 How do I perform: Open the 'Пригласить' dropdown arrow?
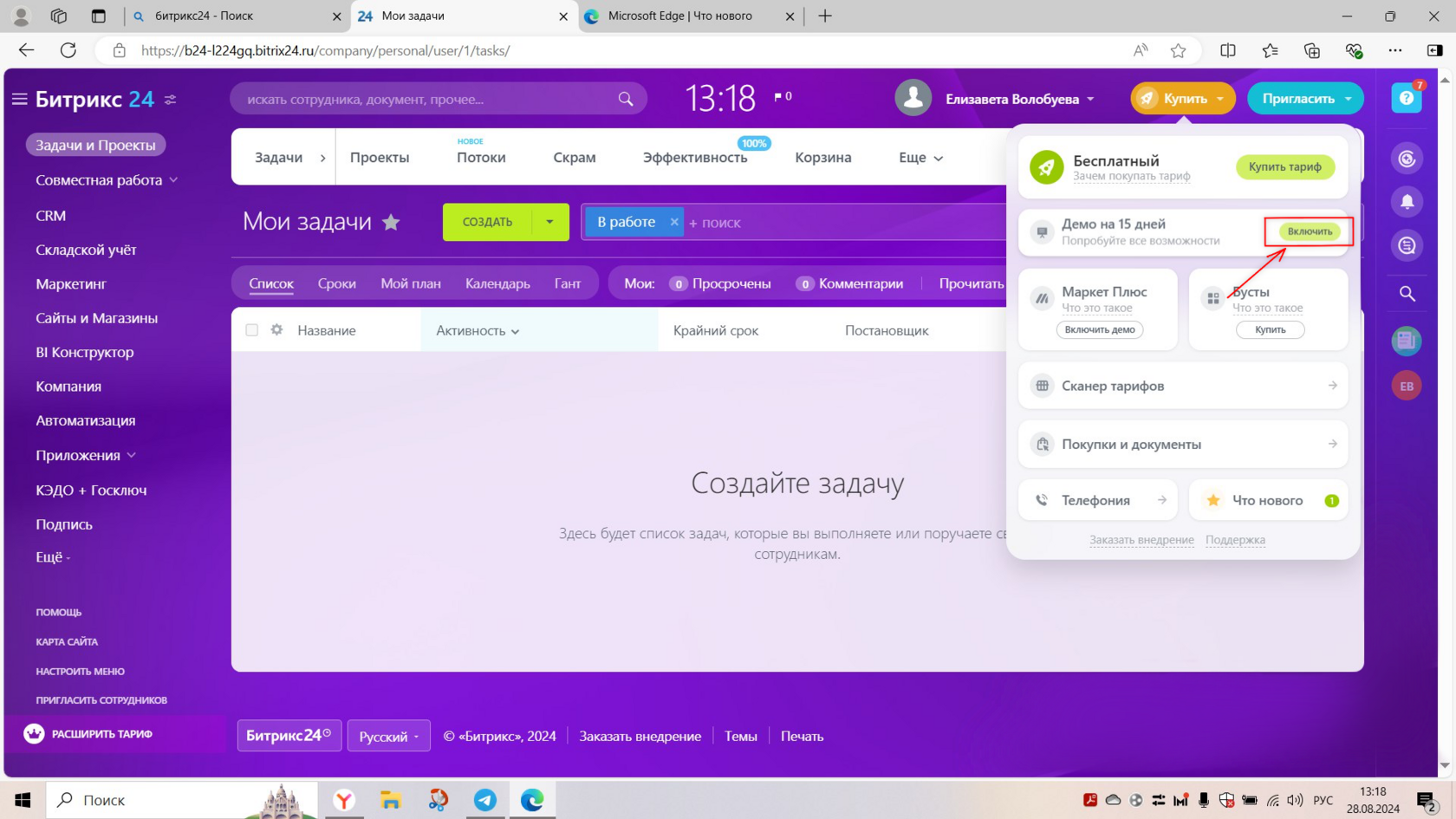click(1349, 99)
